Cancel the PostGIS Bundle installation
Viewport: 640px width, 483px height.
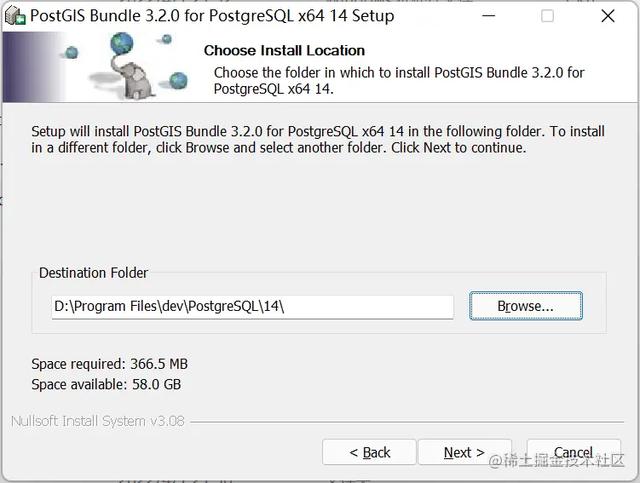coord(573,452)
